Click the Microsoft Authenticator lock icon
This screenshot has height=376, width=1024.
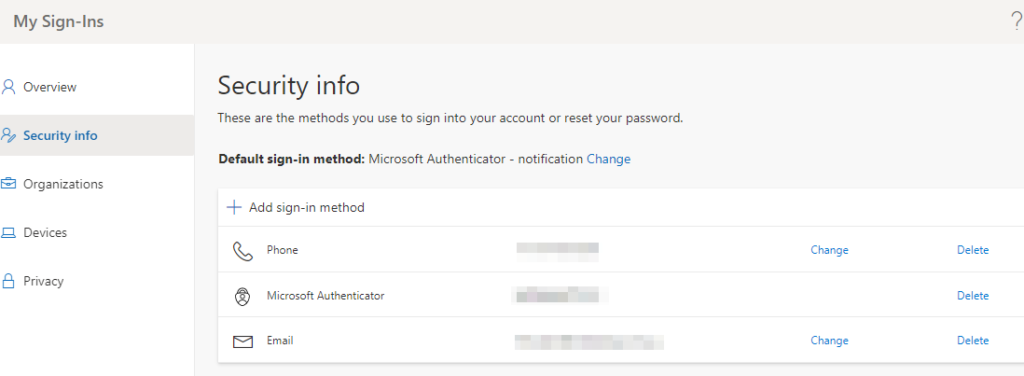(x=242, y=296)
